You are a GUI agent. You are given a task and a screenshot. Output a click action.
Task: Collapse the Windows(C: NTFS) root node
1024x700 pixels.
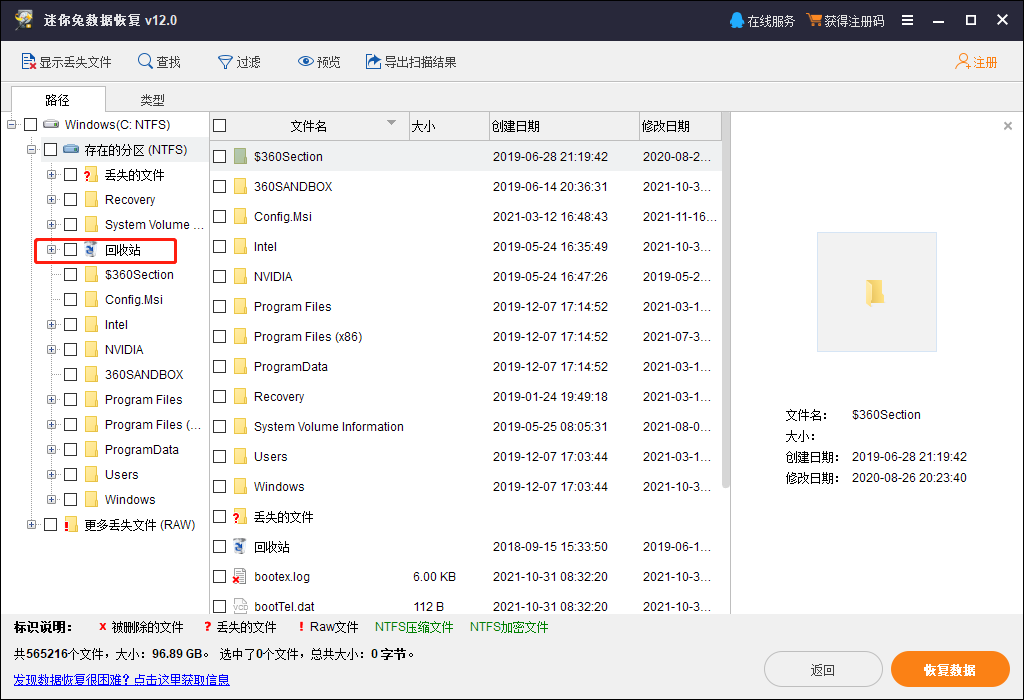point(11,124)
